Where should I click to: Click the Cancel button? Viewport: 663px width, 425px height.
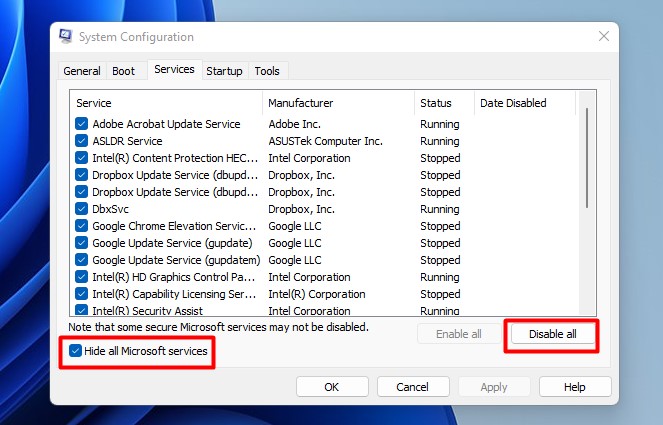coord(413,387)
